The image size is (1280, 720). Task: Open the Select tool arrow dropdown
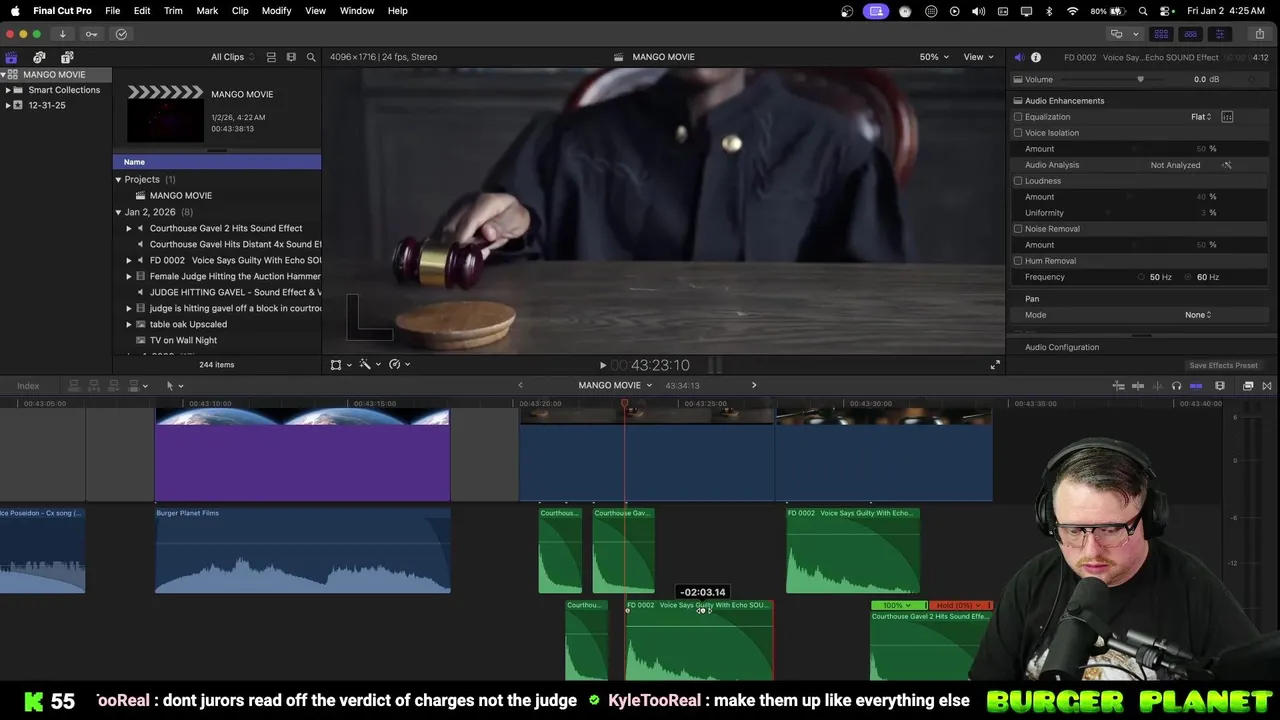tap(174, 386)
